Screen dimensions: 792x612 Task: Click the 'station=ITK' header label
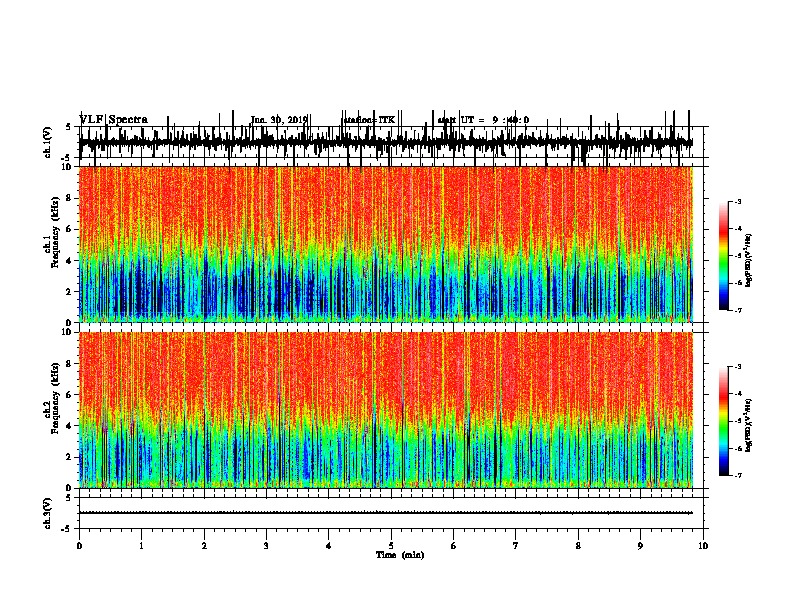(x=369, y=120)
